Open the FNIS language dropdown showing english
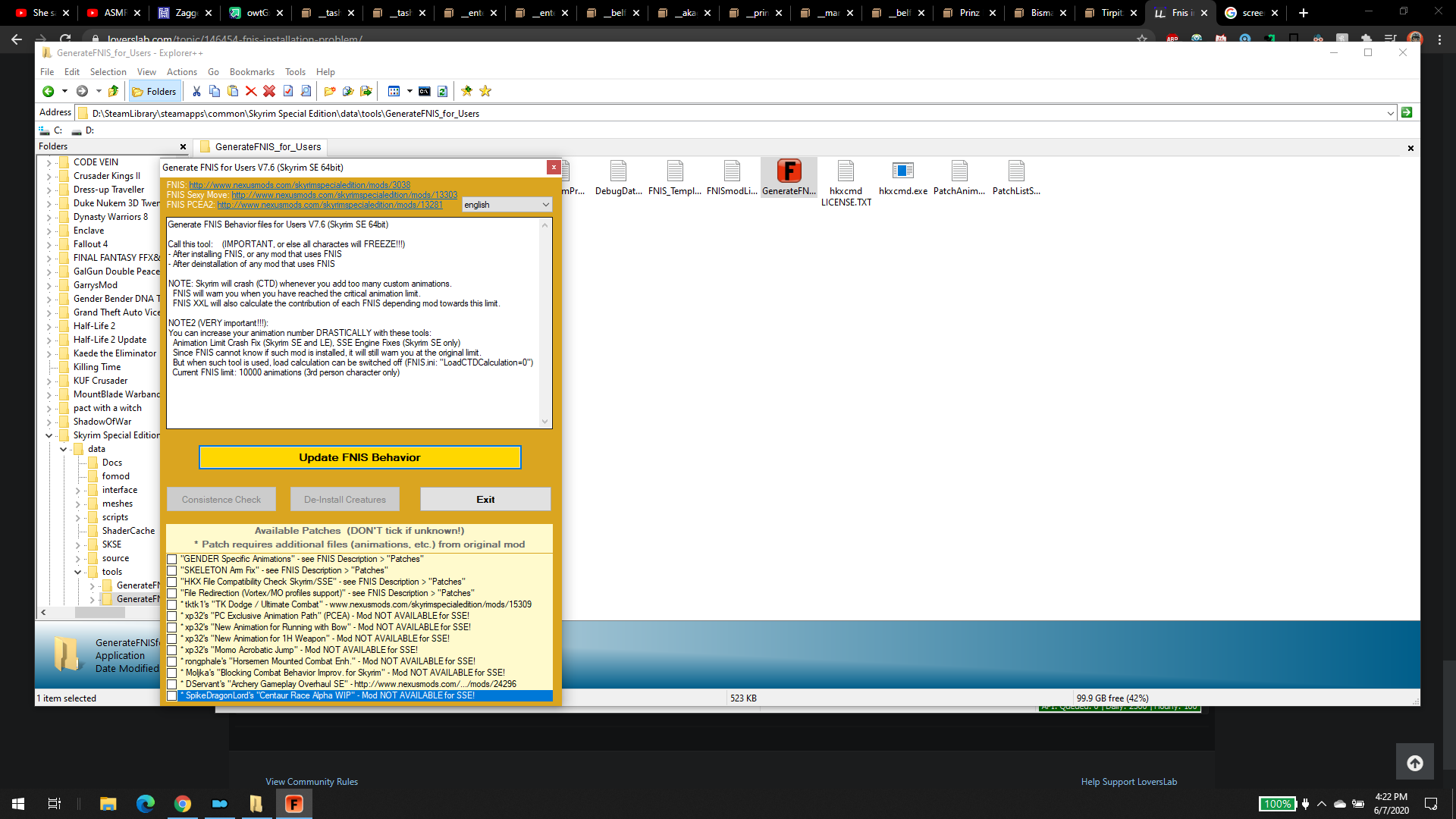 pyautogui.click(x=507, y=205)
